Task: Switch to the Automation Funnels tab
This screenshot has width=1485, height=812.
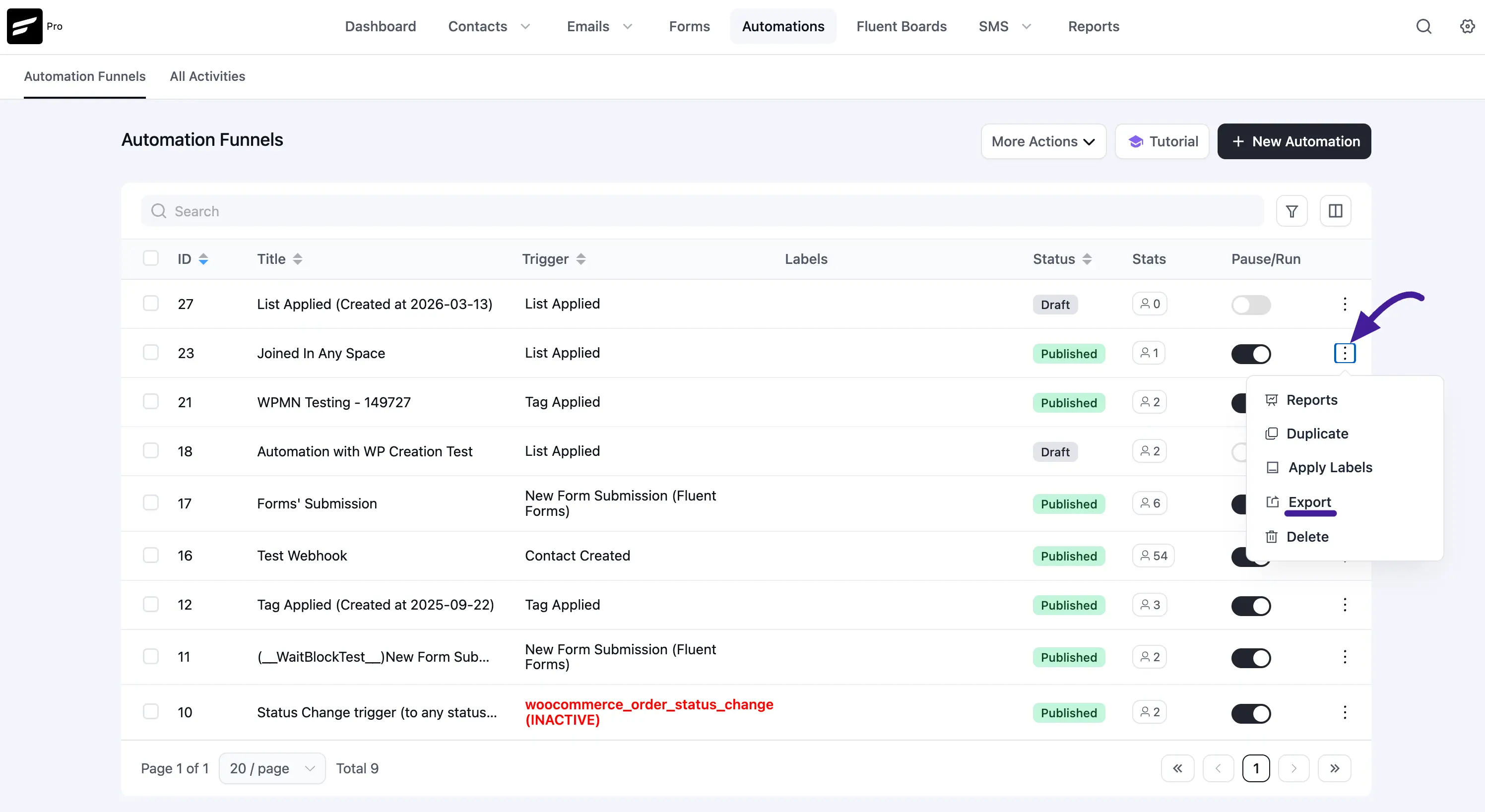Action: [x=85, y=77]
